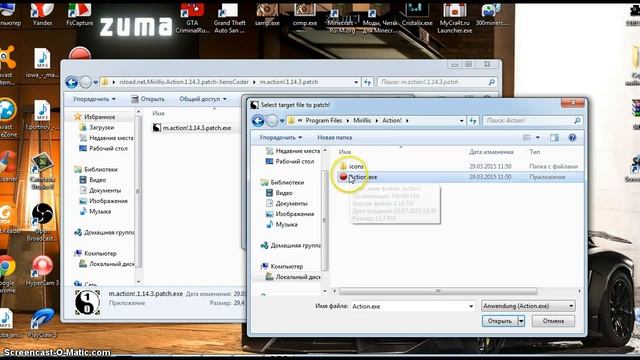This screenshot has height=360, width=640.
Task: Select Библиотеки in Explorer sidebar
Action: tap(96, 169)
